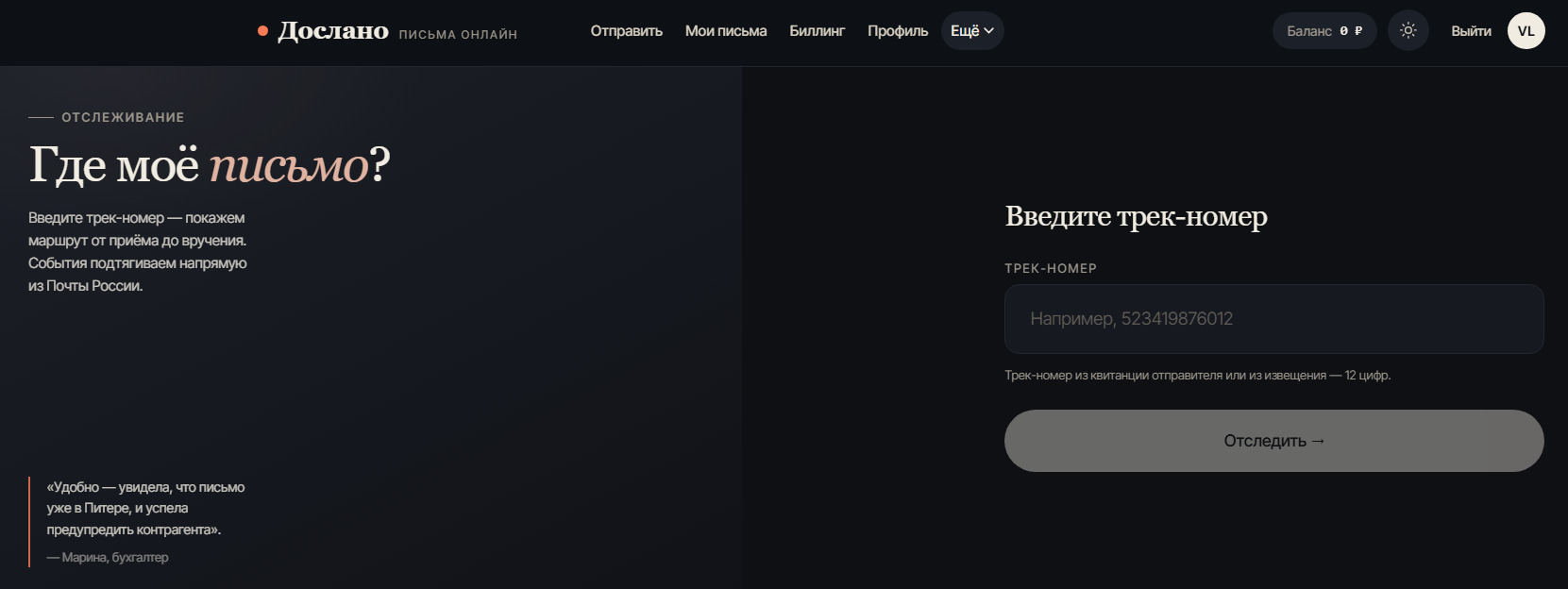
Task: Click the Где моё письмо? heading
Action: 210,165
